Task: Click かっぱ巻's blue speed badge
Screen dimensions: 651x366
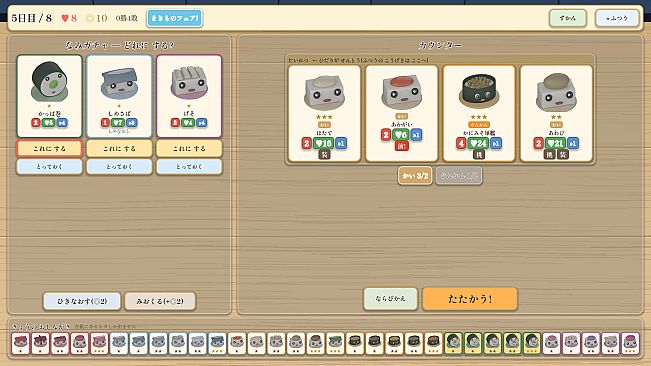Action: pos(62,123)
